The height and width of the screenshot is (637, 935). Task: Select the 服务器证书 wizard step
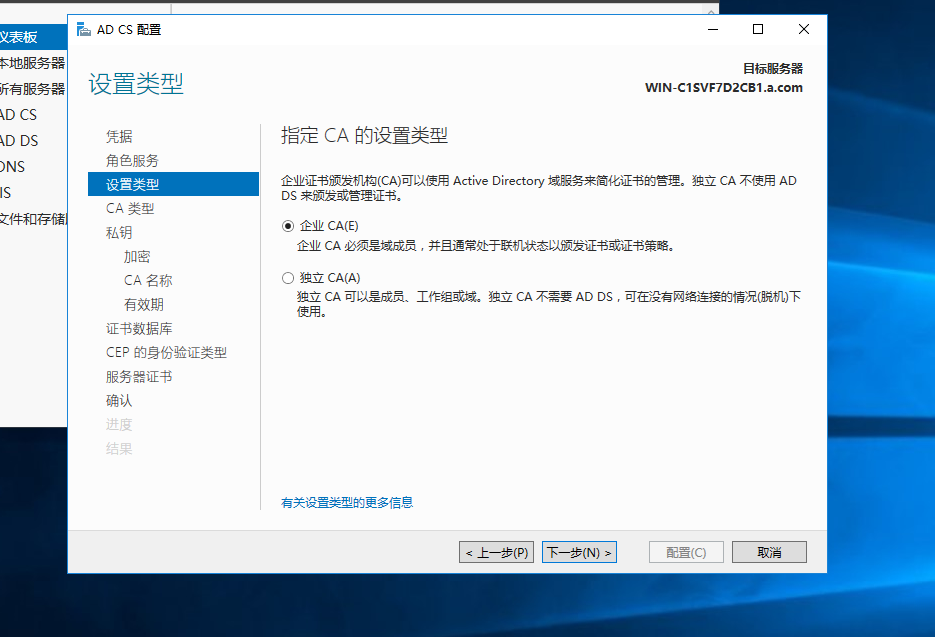(139, 377)
